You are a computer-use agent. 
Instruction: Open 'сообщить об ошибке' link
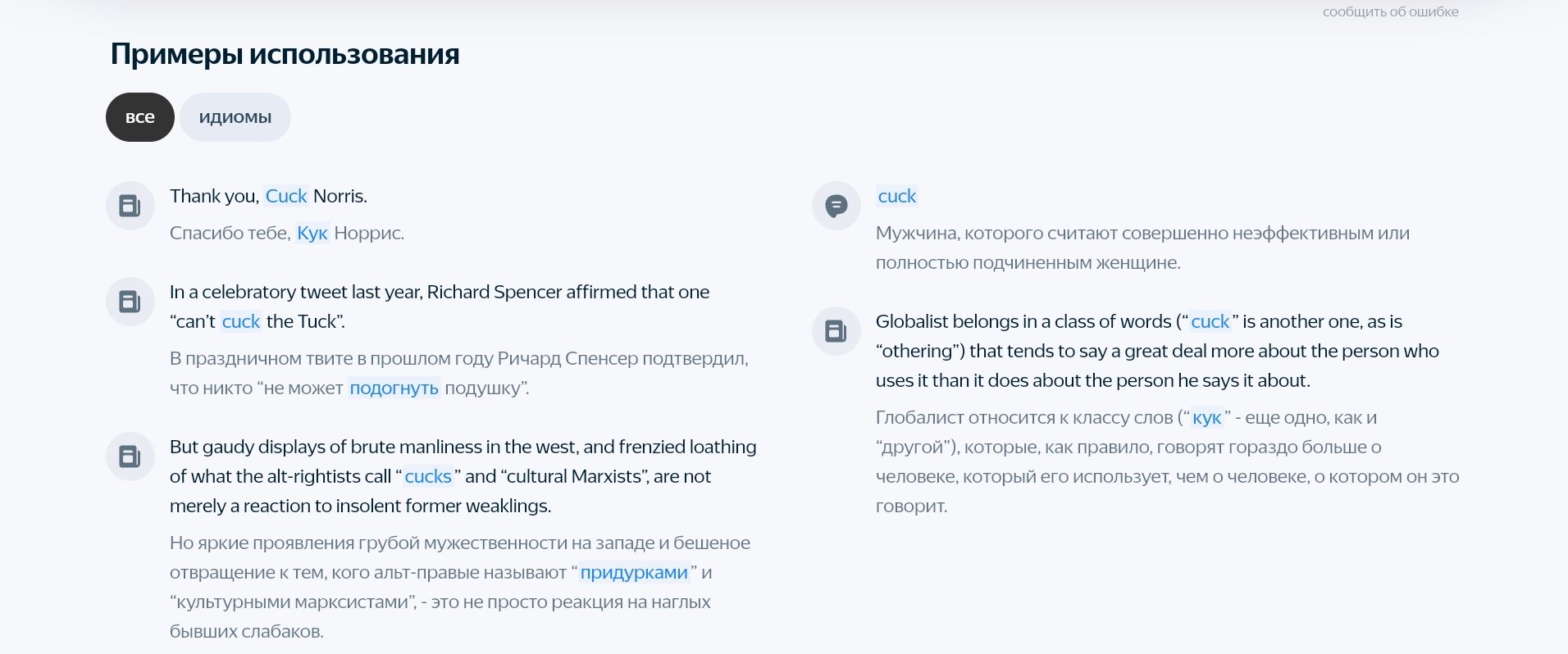1390,11
